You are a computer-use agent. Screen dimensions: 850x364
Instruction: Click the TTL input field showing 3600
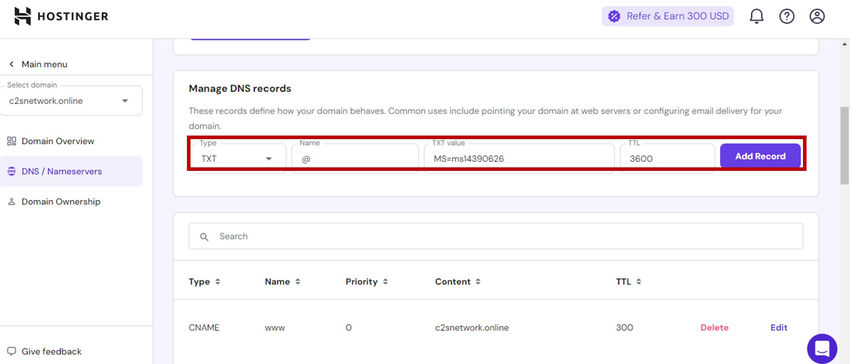(667, 157)
